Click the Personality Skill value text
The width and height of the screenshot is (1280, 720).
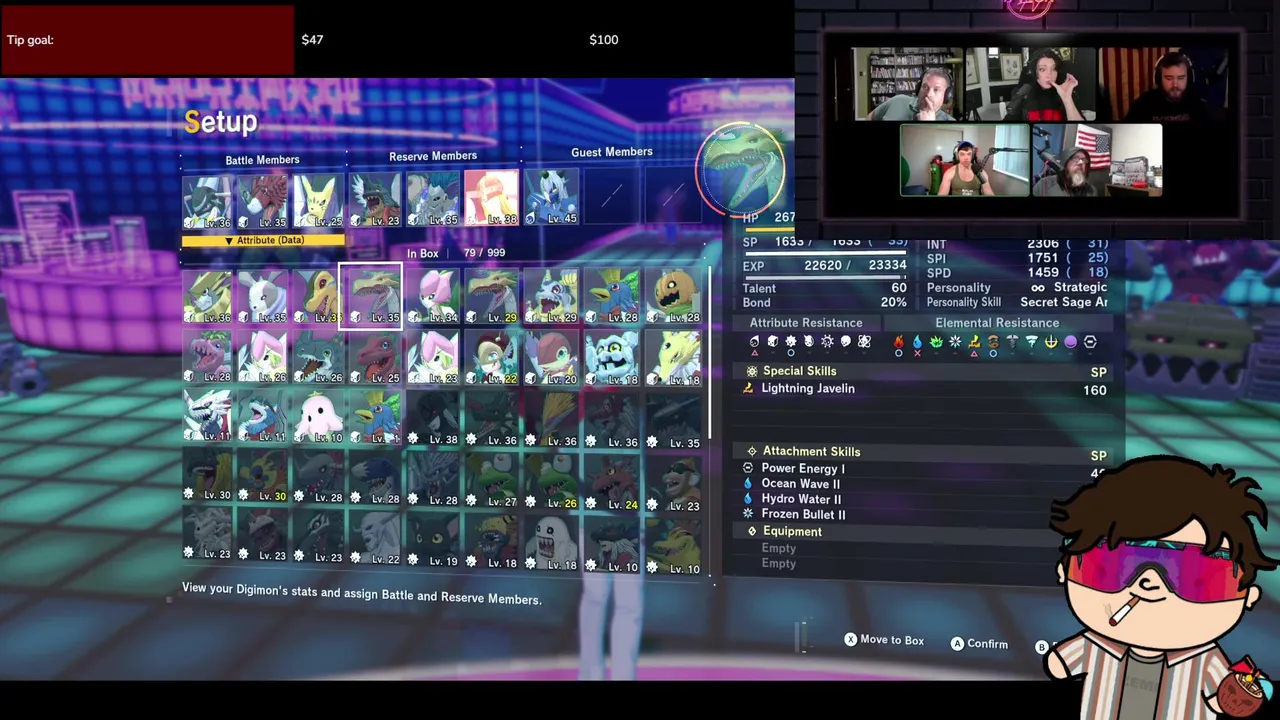(x=1064, y=302)
